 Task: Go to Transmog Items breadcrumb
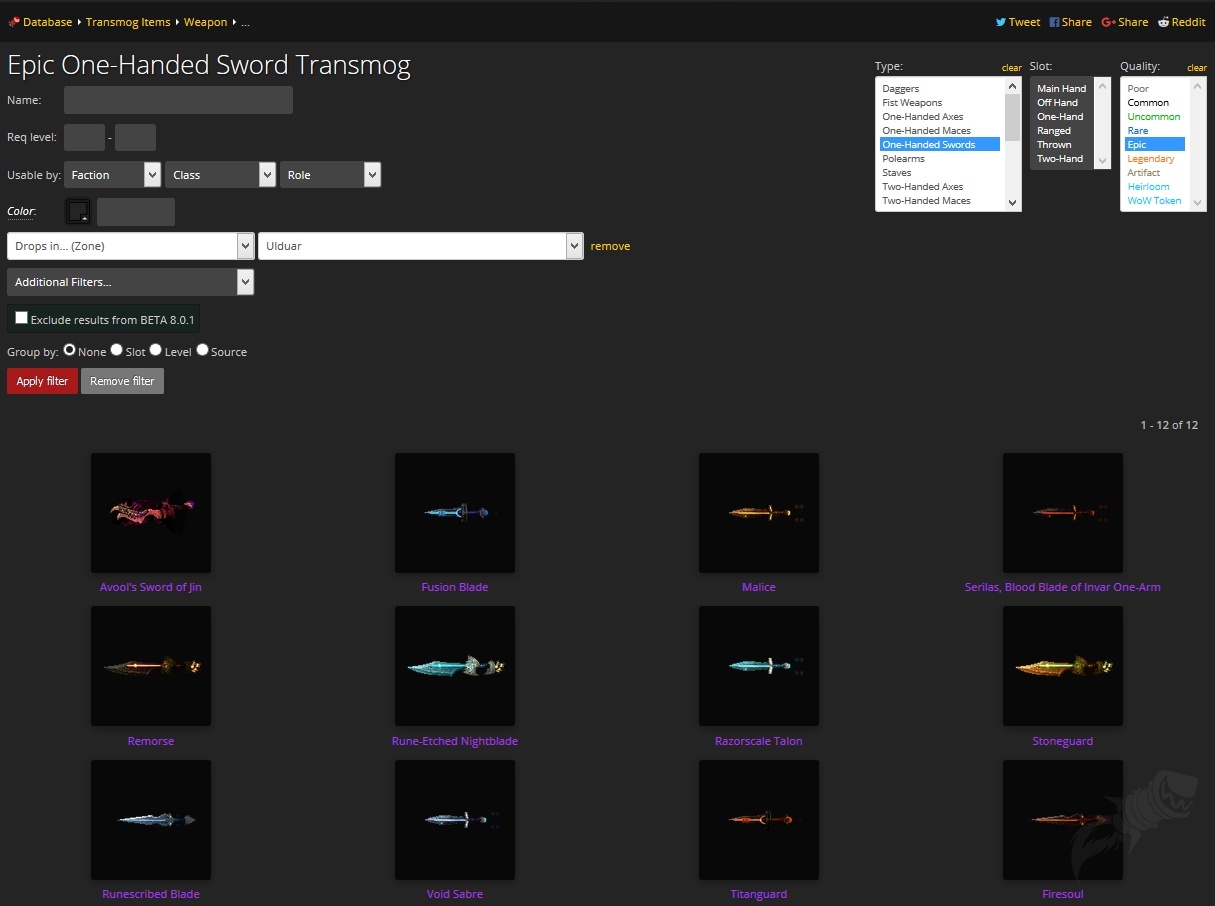point(128,22)
